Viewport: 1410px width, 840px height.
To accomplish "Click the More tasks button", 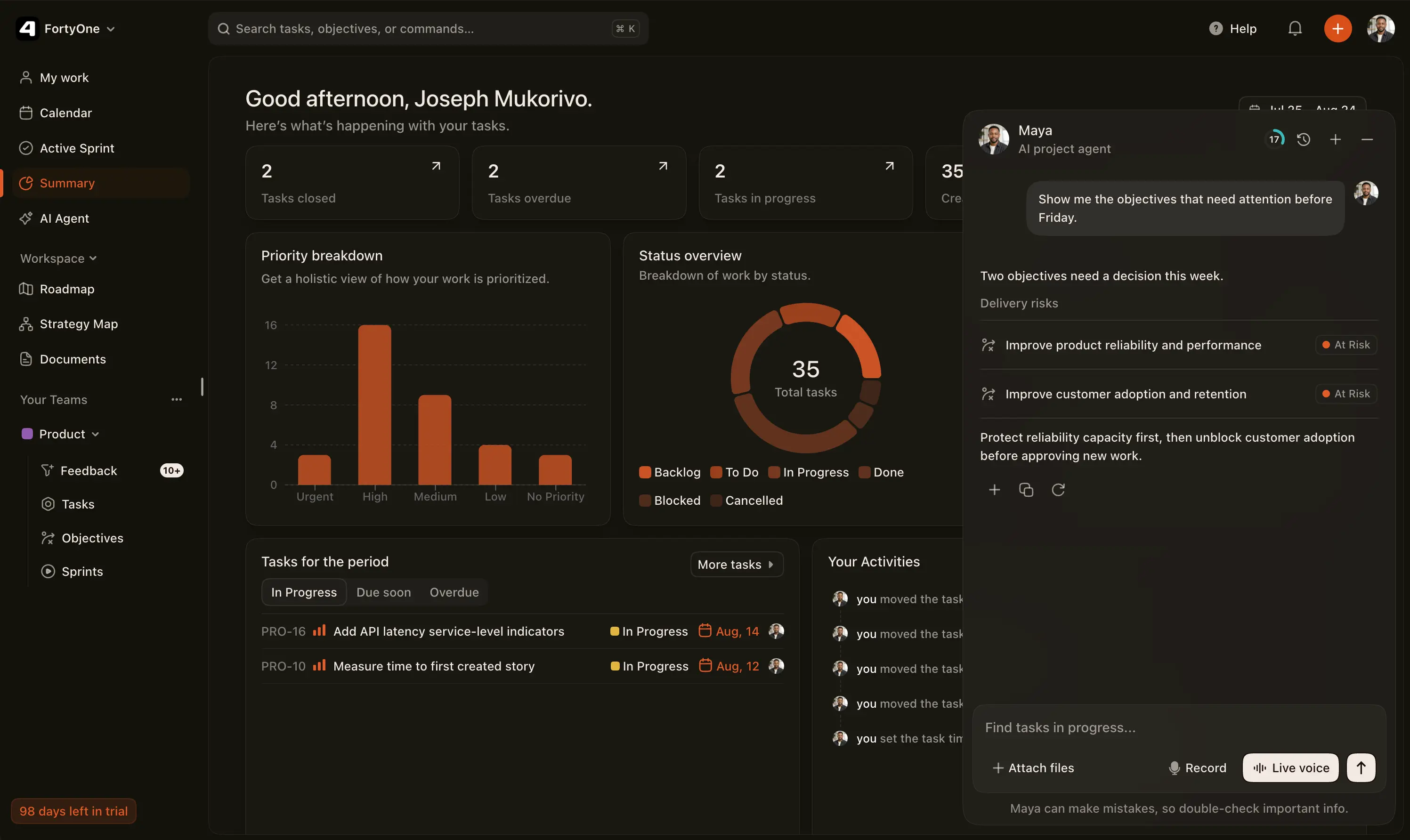I will tap(737, 565).
